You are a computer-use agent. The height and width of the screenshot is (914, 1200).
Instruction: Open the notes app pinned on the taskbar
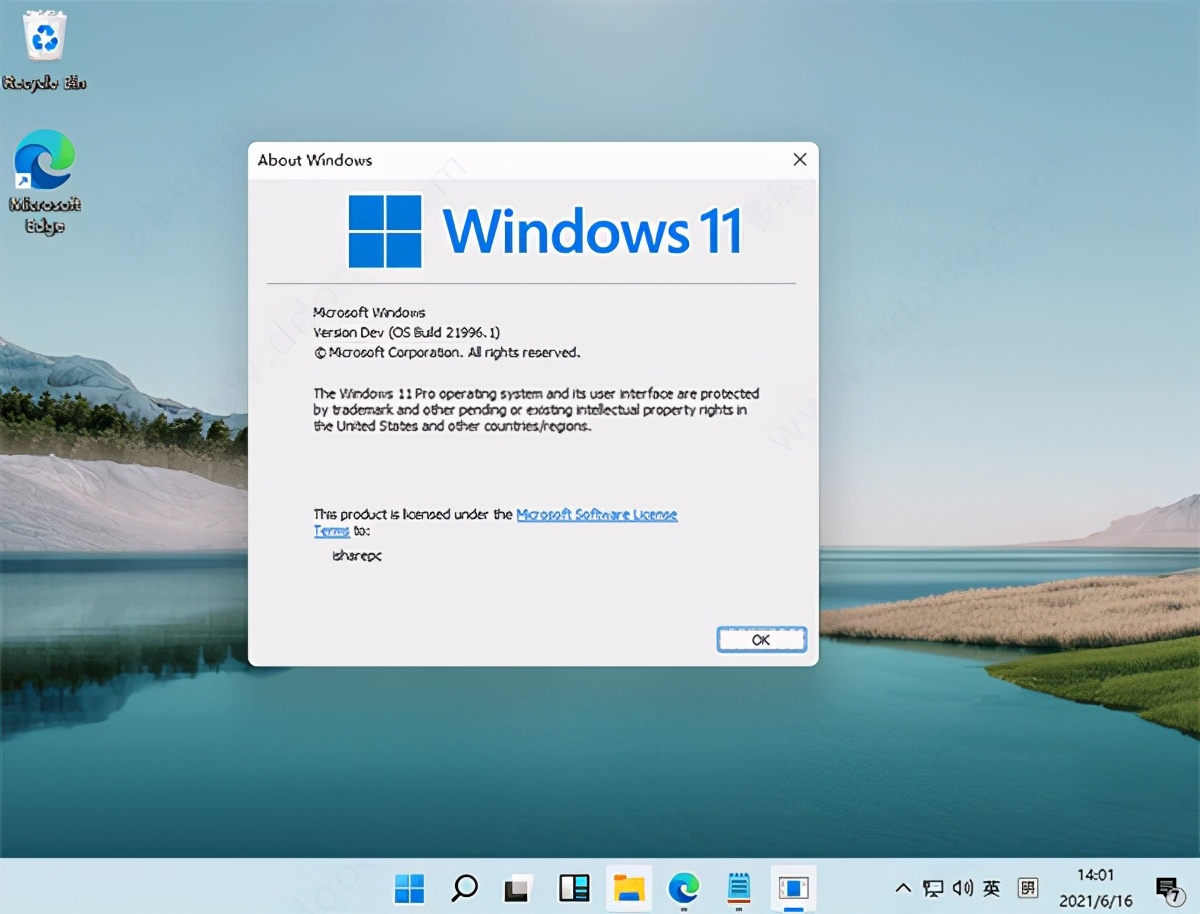(x=738, y=888)
